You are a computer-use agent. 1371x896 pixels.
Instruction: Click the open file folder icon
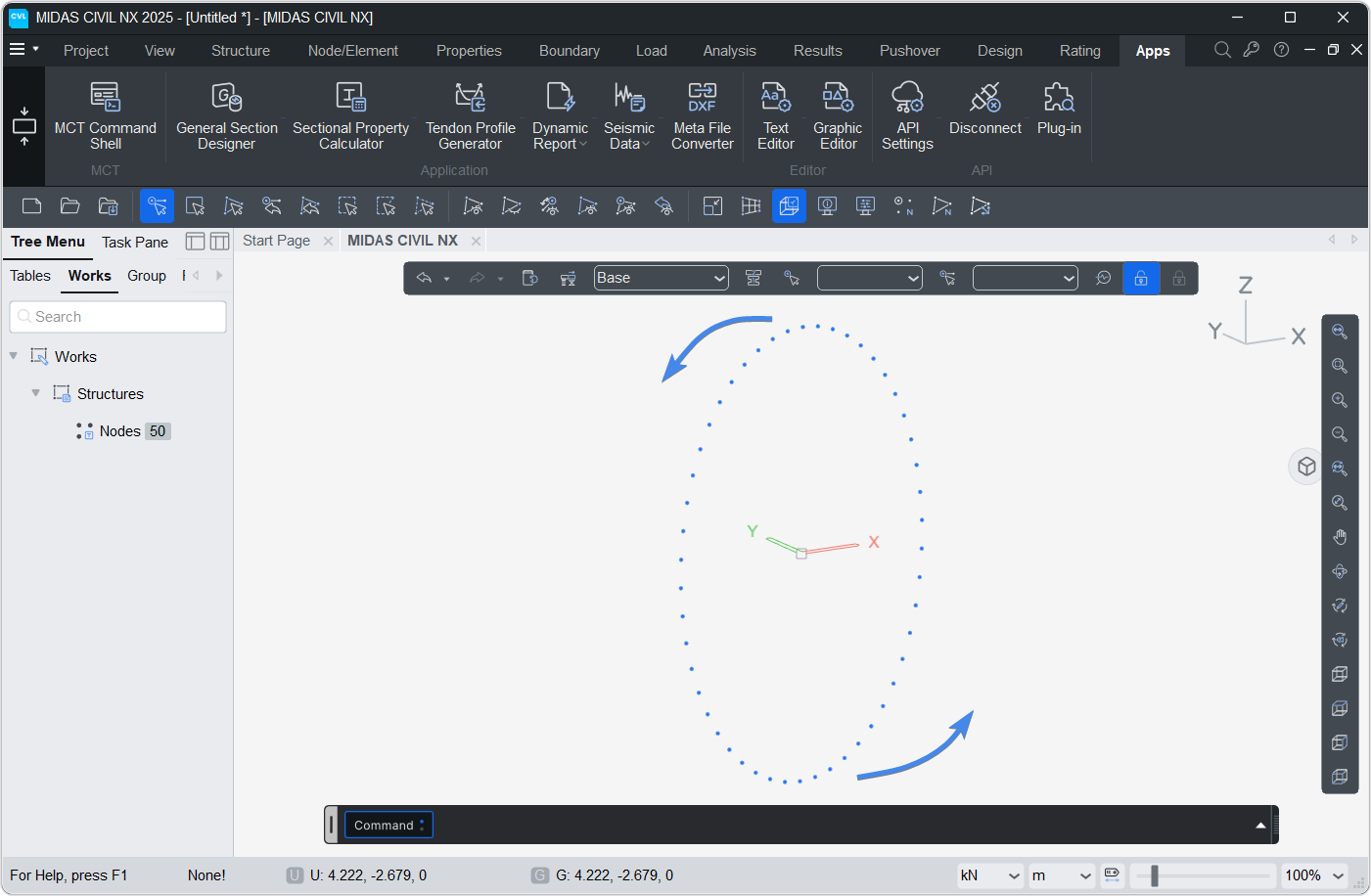click(x=69, y=205)
